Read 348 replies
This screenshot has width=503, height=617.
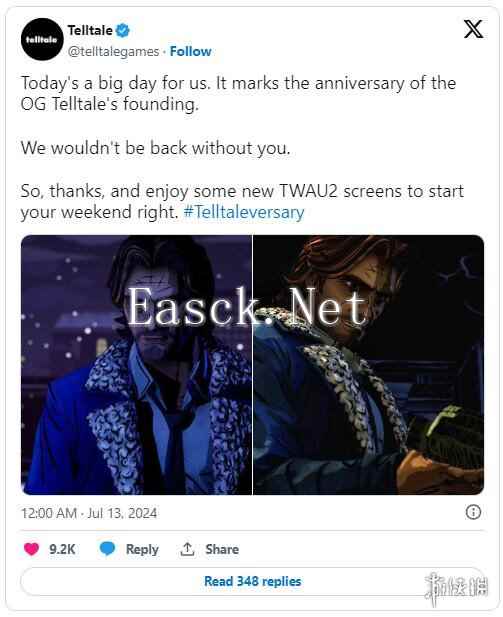pyautogui.click(x=252, y=581)
